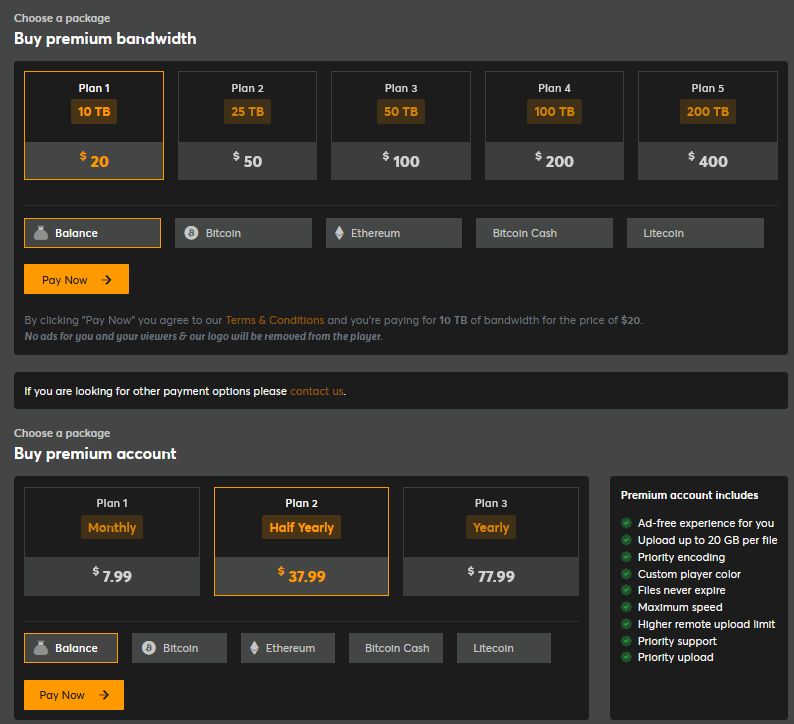Click the arrow icon on the top Pay Now button
Image resolution: width=794 pixels, height=724 pixels.
coord(107,280)
